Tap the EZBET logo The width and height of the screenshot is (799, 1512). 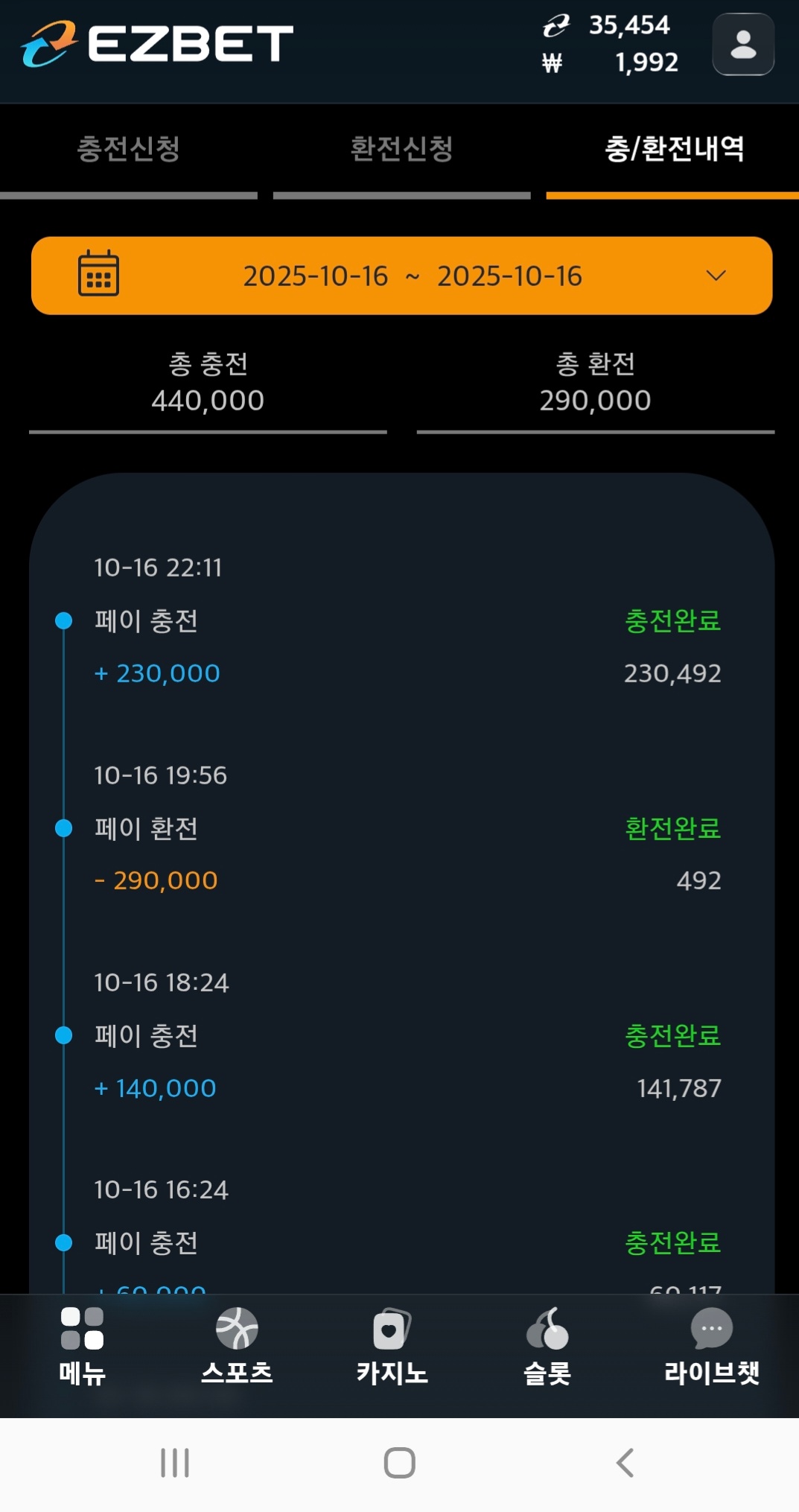click(157, 43)
